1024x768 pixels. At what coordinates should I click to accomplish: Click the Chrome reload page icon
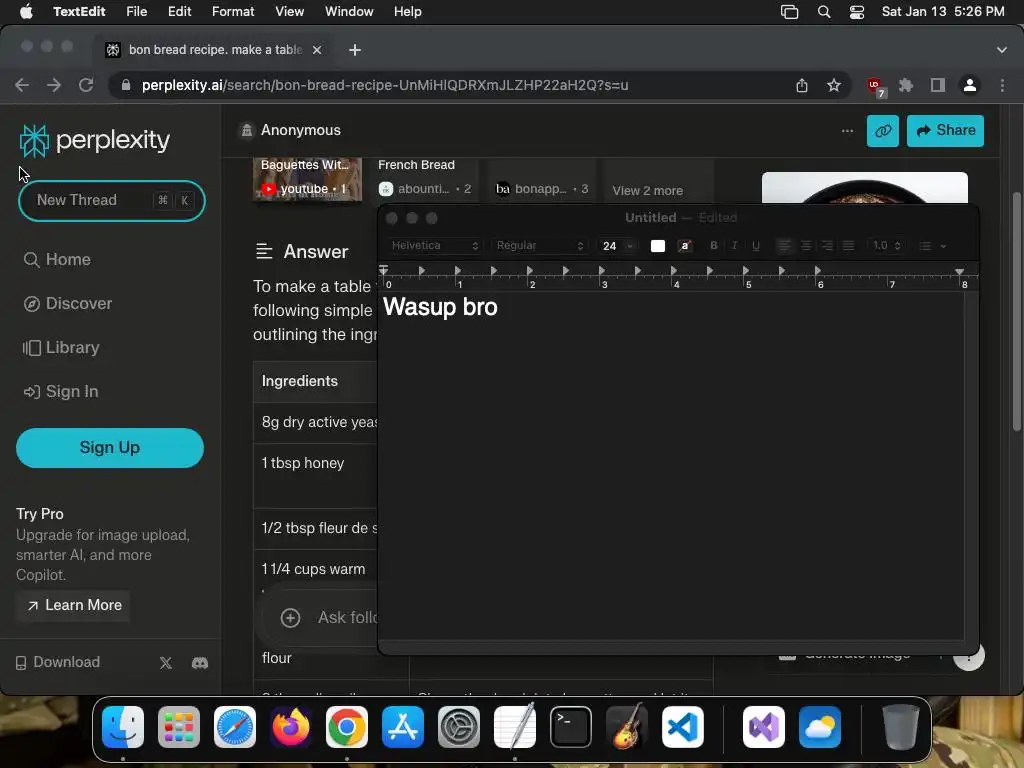click(x=86, y=85)
